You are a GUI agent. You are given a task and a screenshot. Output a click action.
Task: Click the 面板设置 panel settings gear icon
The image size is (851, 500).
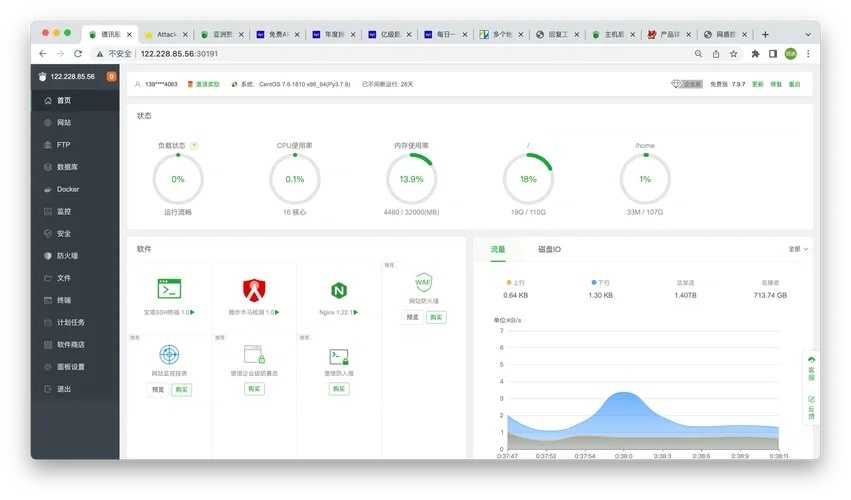[48, 367]
